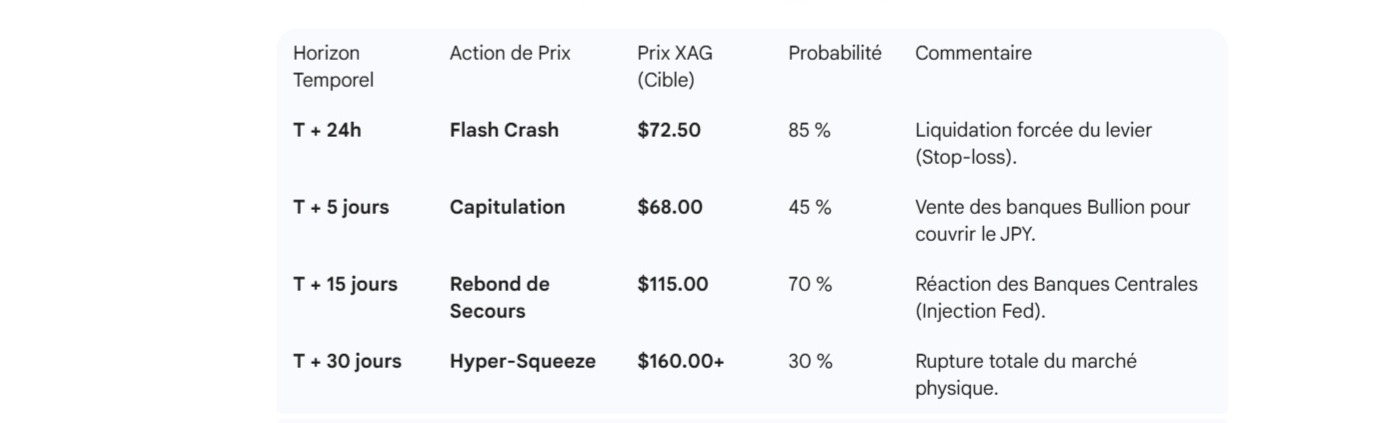Viewport: 1387px width, 423px height.
Task: Select the $72.50 price cell
Action: (669, 130)
